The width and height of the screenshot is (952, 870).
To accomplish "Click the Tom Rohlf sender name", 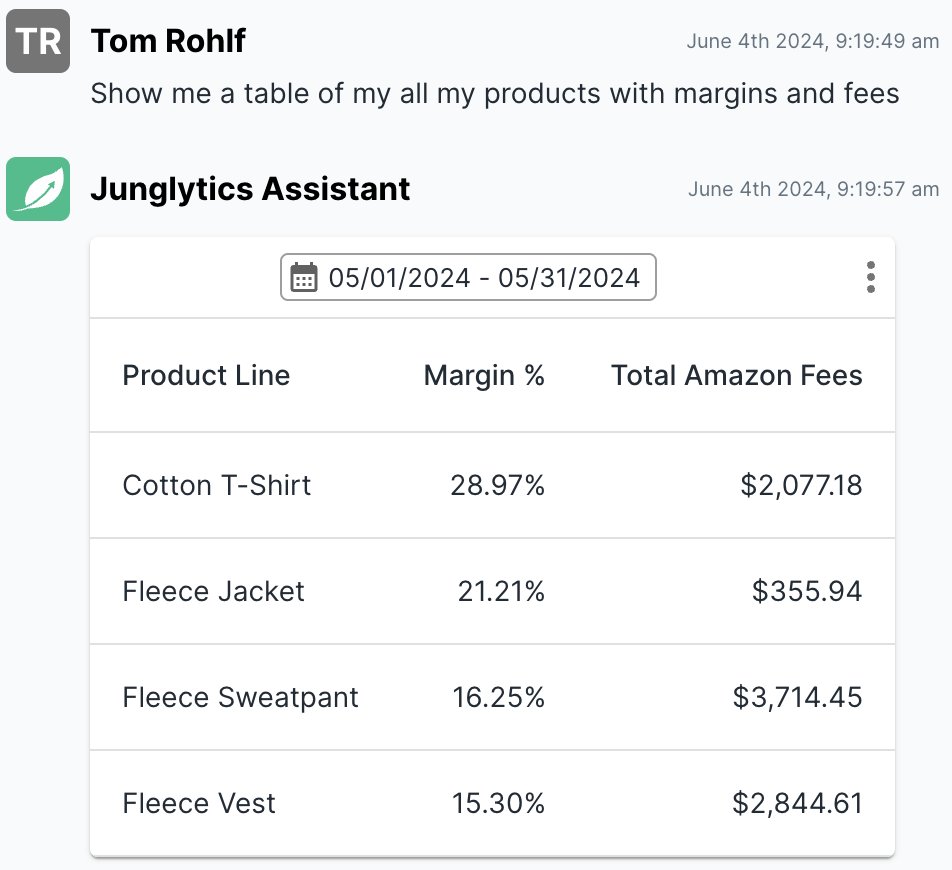I will pos(168,41).
